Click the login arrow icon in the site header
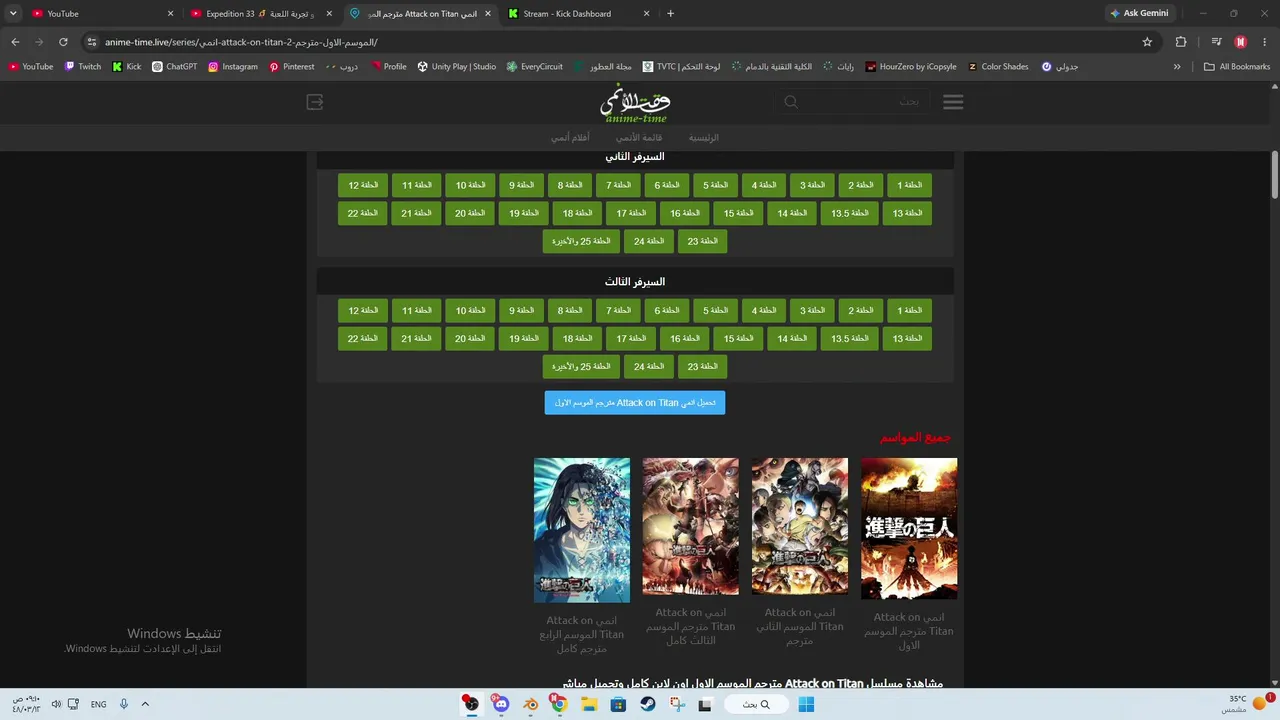This screenshot has height=720, width=1280. coord(315,102)
